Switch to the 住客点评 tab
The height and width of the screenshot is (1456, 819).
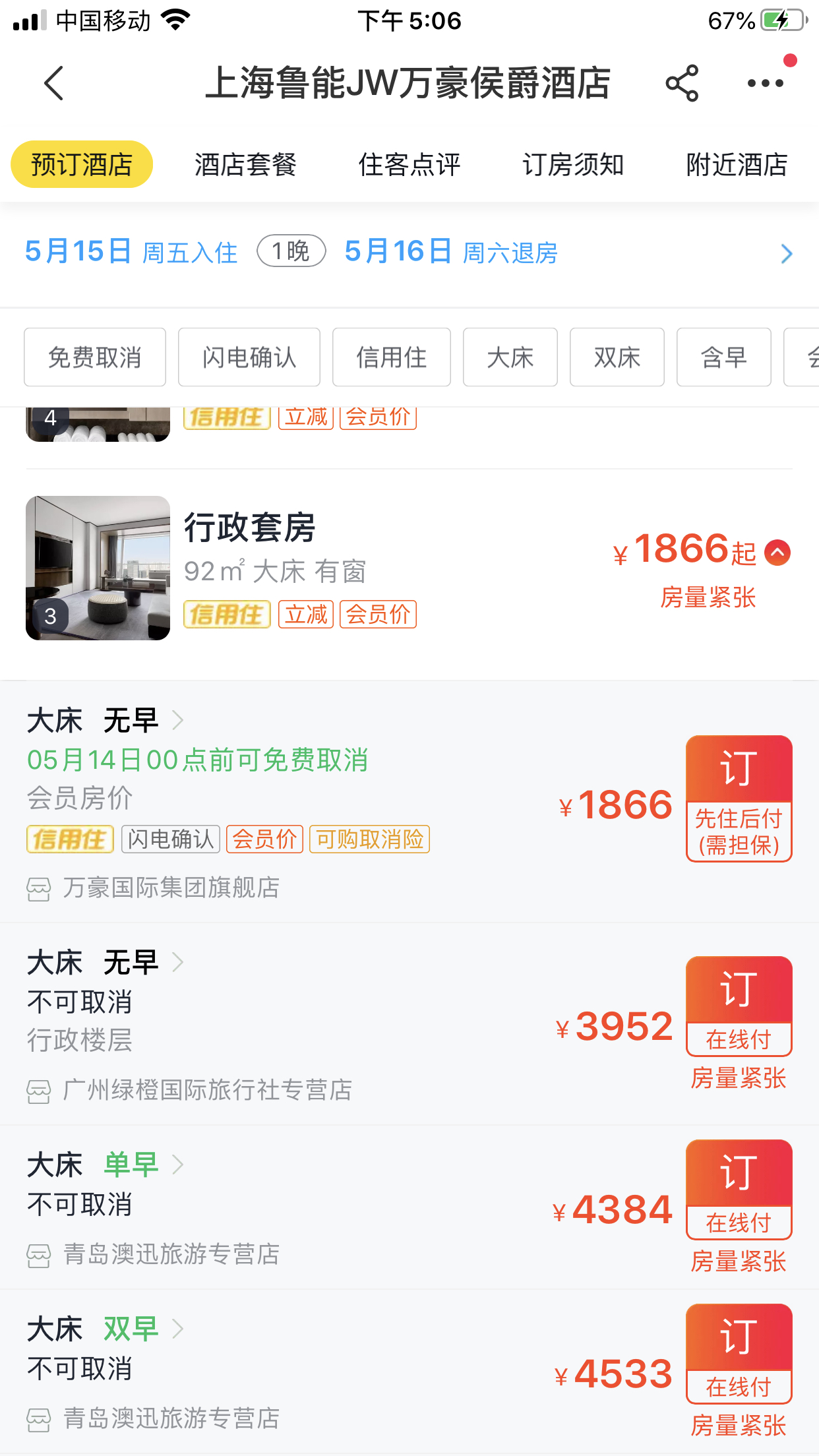tap(409, 164)
